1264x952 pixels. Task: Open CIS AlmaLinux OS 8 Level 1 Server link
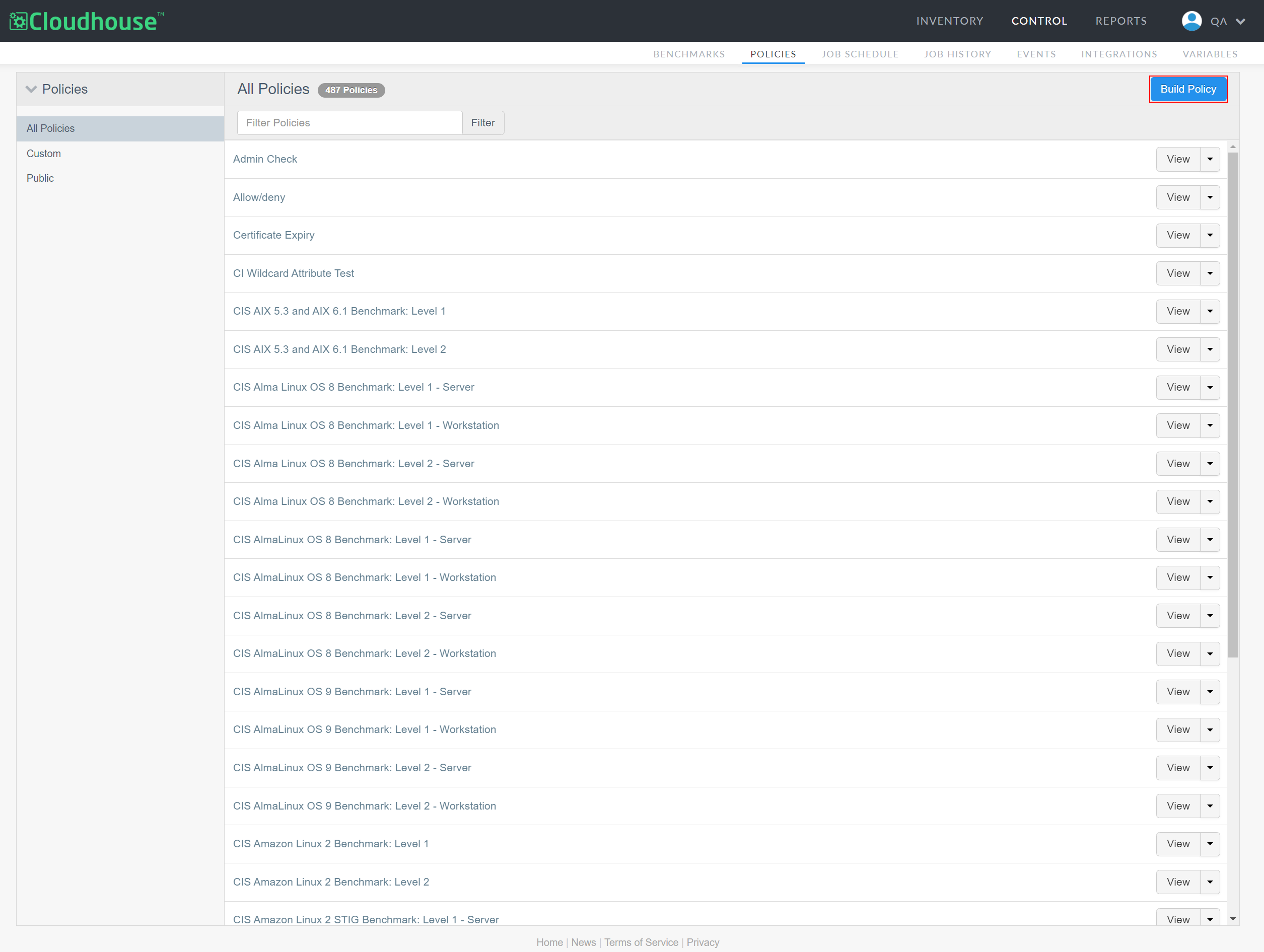tap(352, 540)
